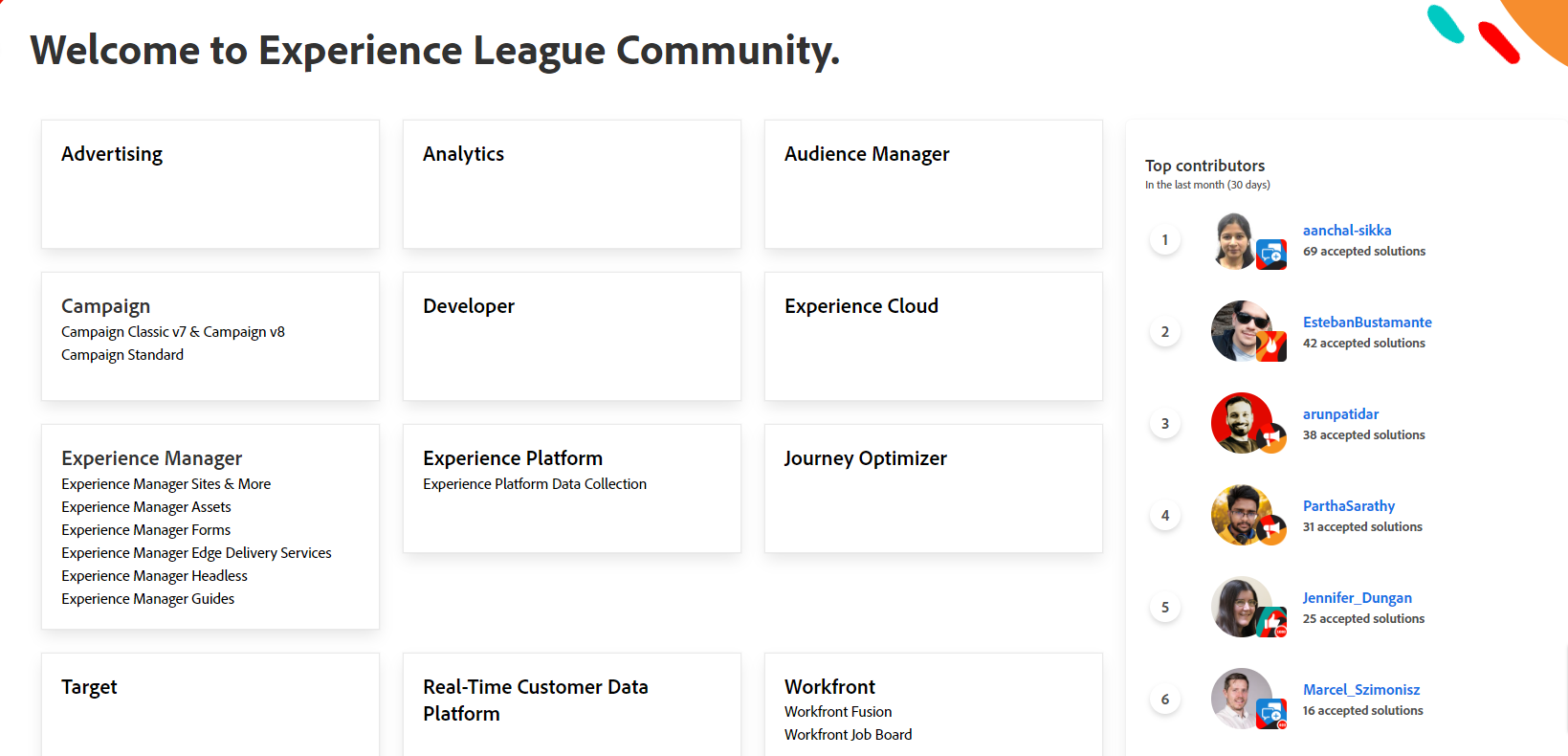Go to Experience Manager Assets
Screen dimensions: 1568x756
[x=146, y=507]
